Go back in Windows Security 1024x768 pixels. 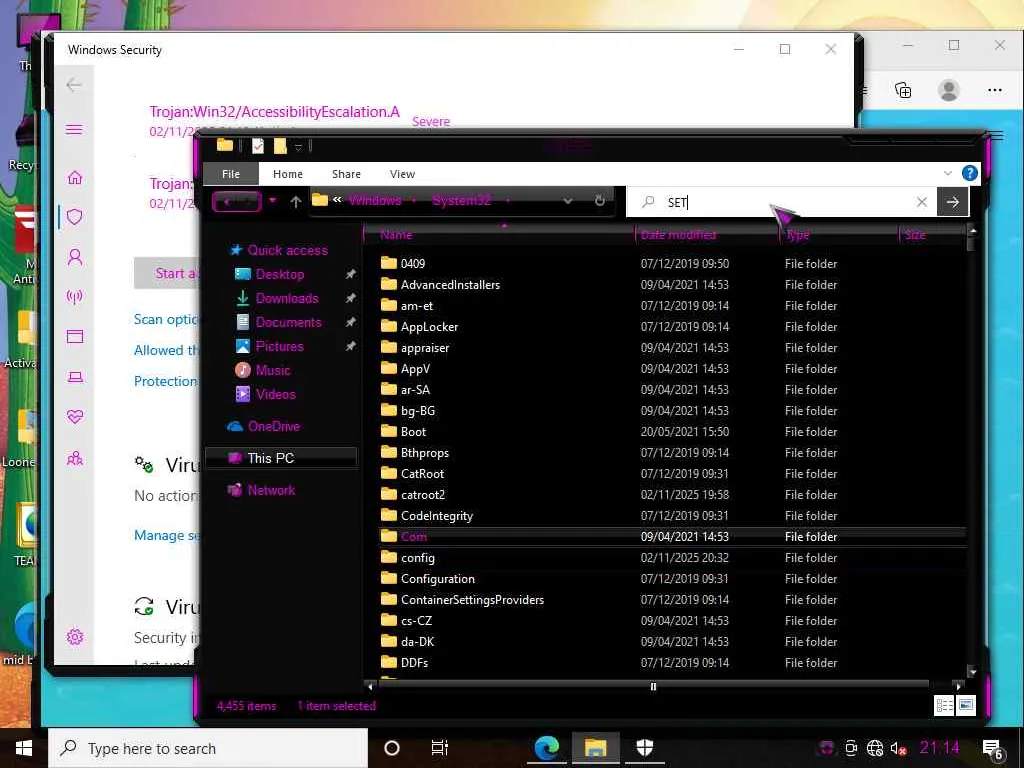click(x=74, y=84)
